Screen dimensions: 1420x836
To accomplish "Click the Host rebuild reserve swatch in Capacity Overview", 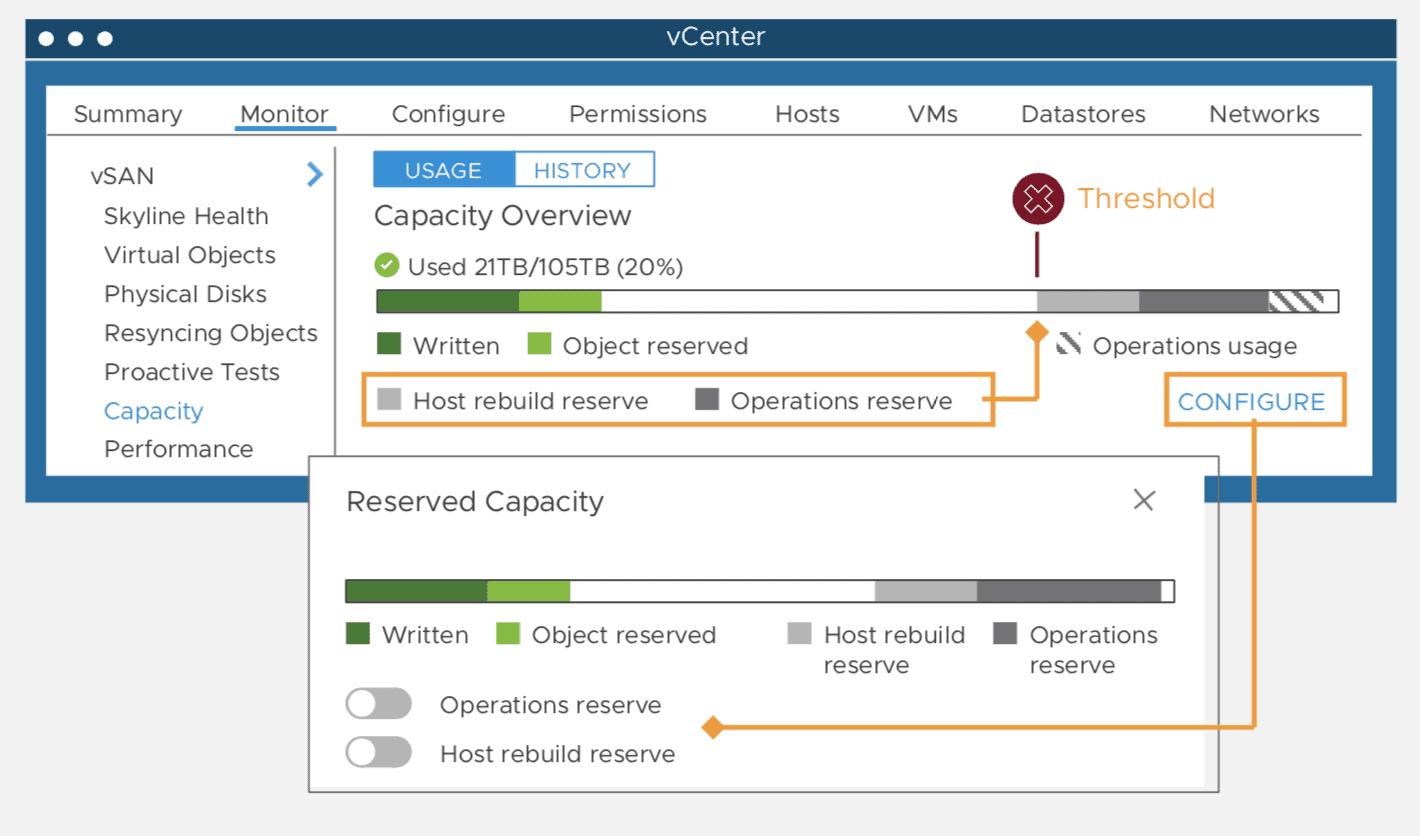I will (x=389, y=400).
